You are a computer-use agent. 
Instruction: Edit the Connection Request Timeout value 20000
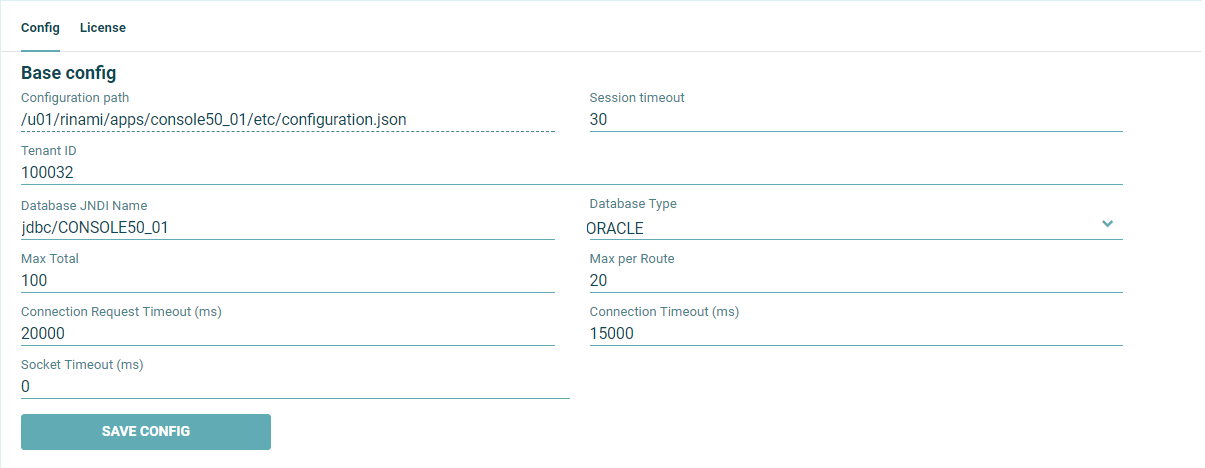(287, 333)
